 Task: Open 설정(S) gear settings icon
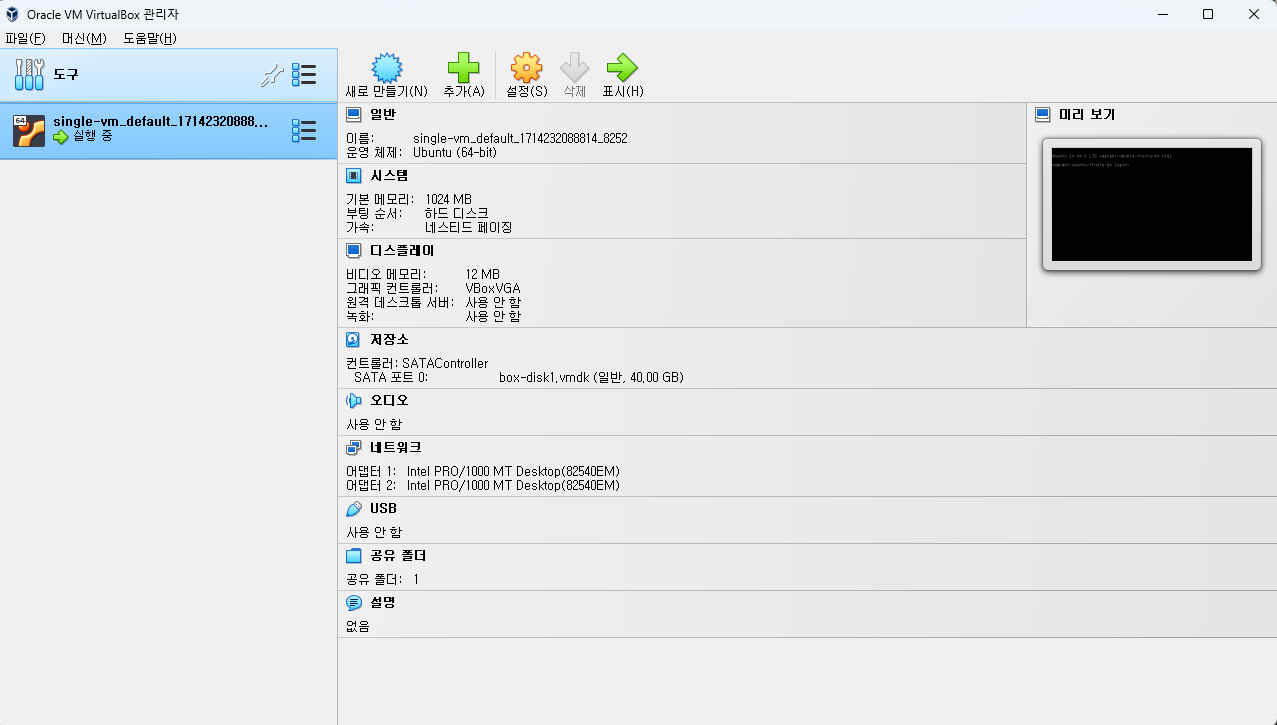[x=526, y=68]
